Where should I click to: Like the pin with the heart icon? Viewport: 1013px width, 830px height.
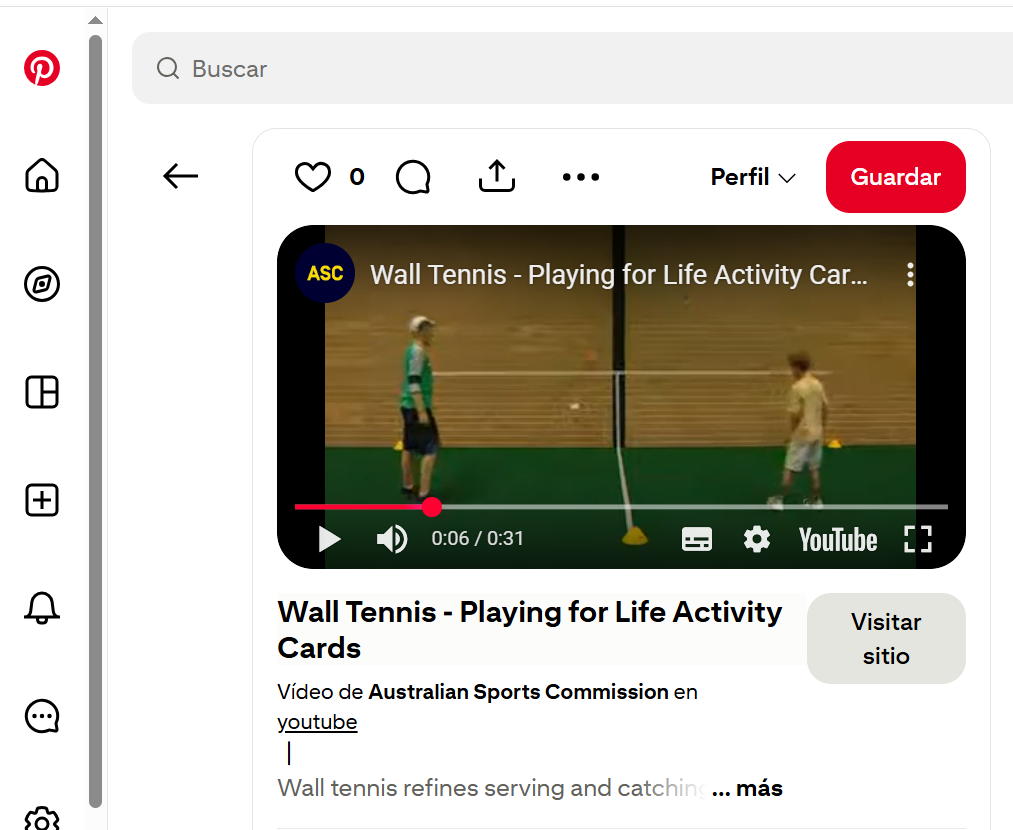313,177
